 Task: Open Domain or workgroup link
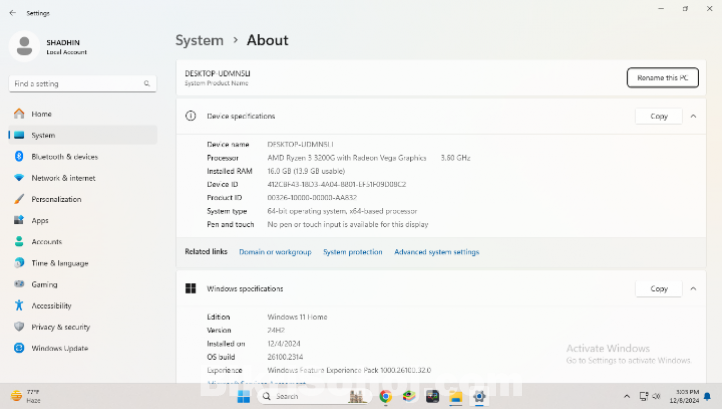[x=275, y=252]
